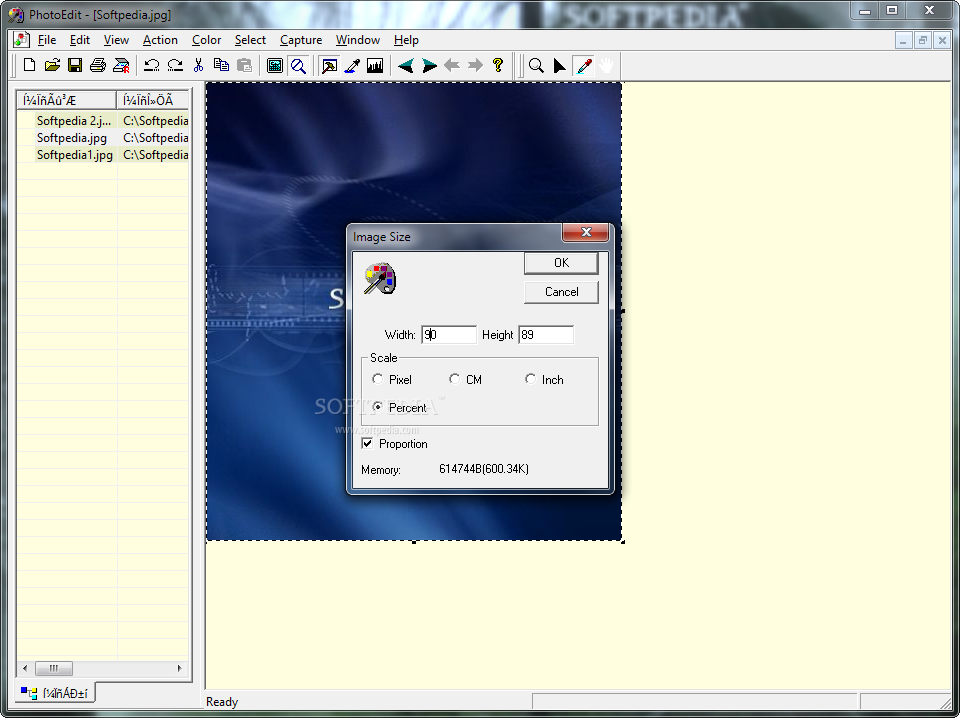Open the Select menu

pyautogui.click(x=250, y=40)
